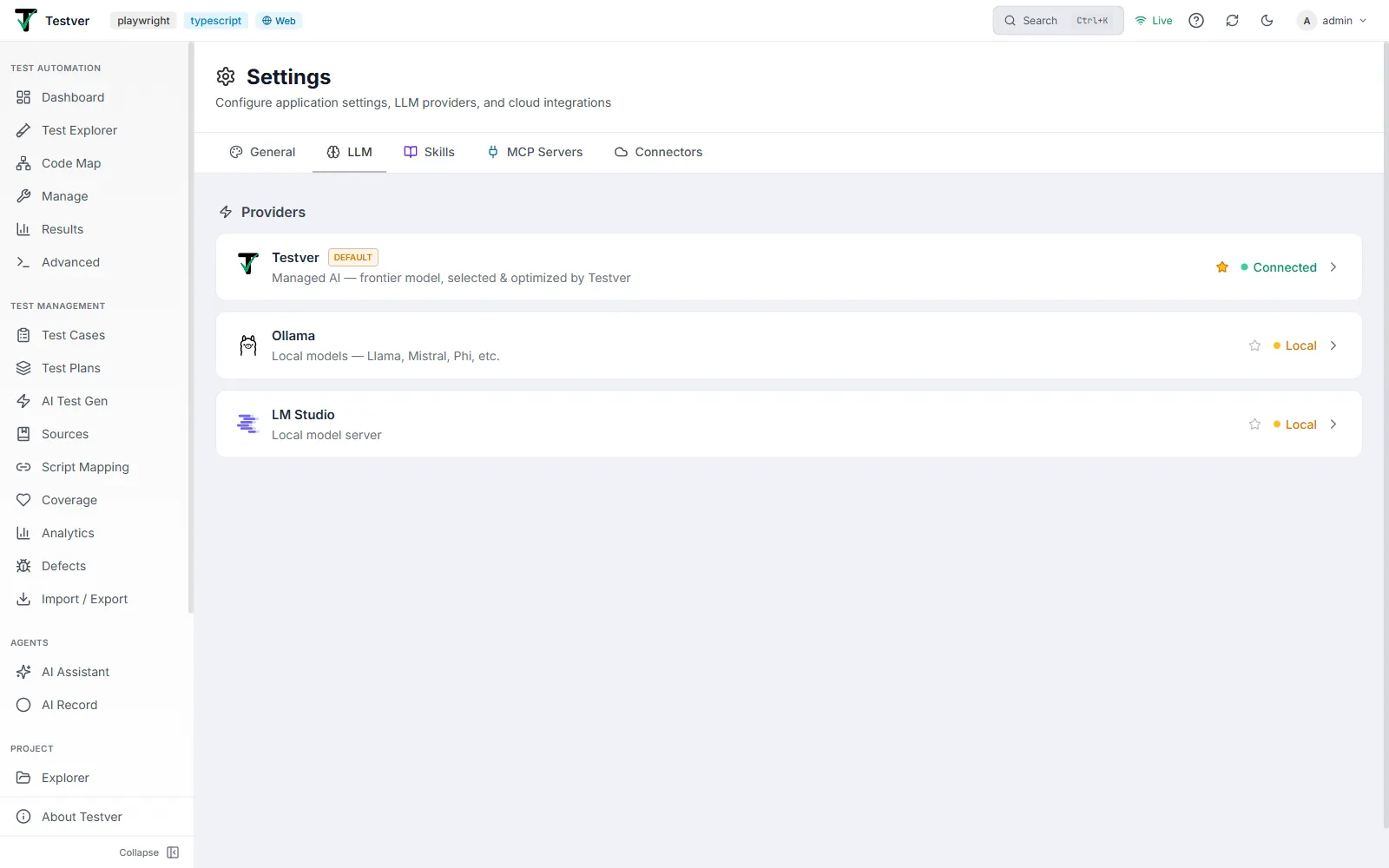Click the About Testver info icon
Image resolution: width=1389 pixels, height=868 pixels.
(23, 817)
